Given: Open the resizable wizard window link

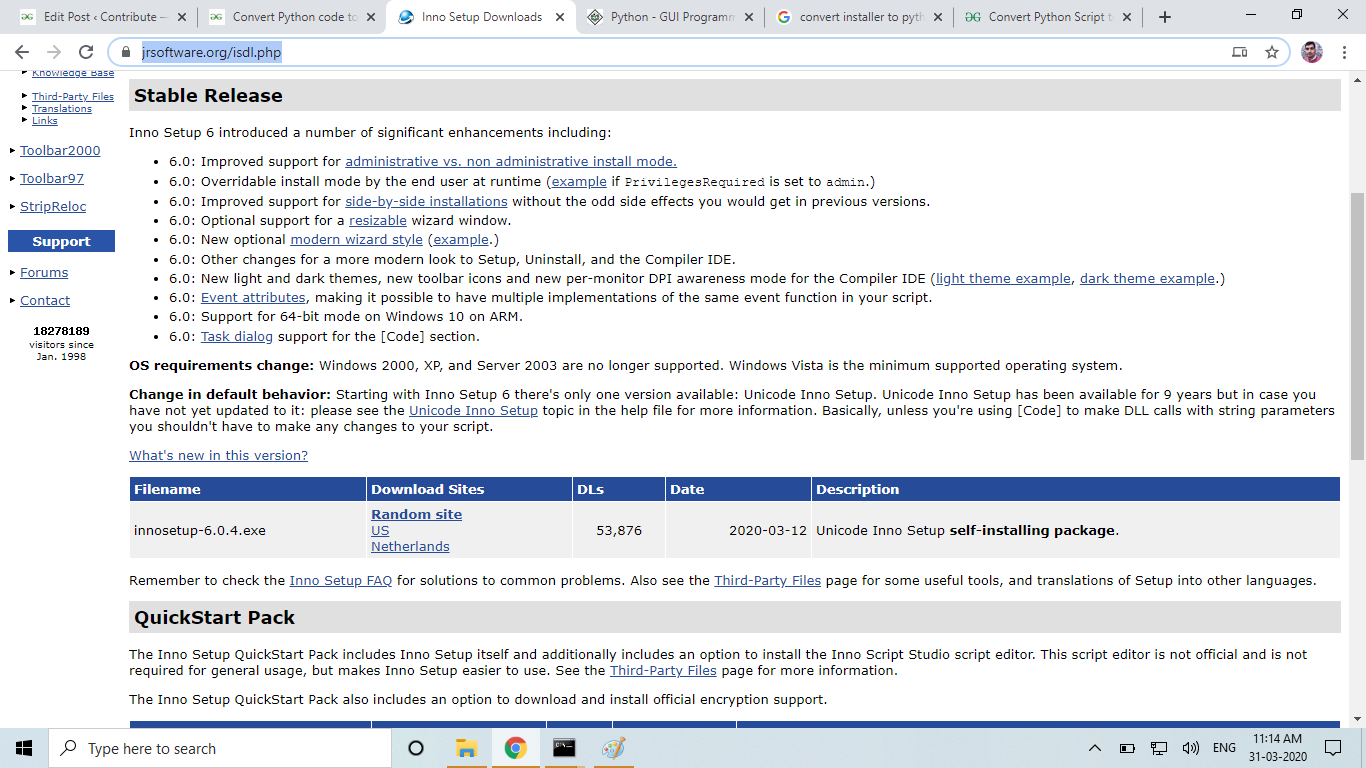Looking at the screenshot, I should pyautogui.click(x=378, y=221).
